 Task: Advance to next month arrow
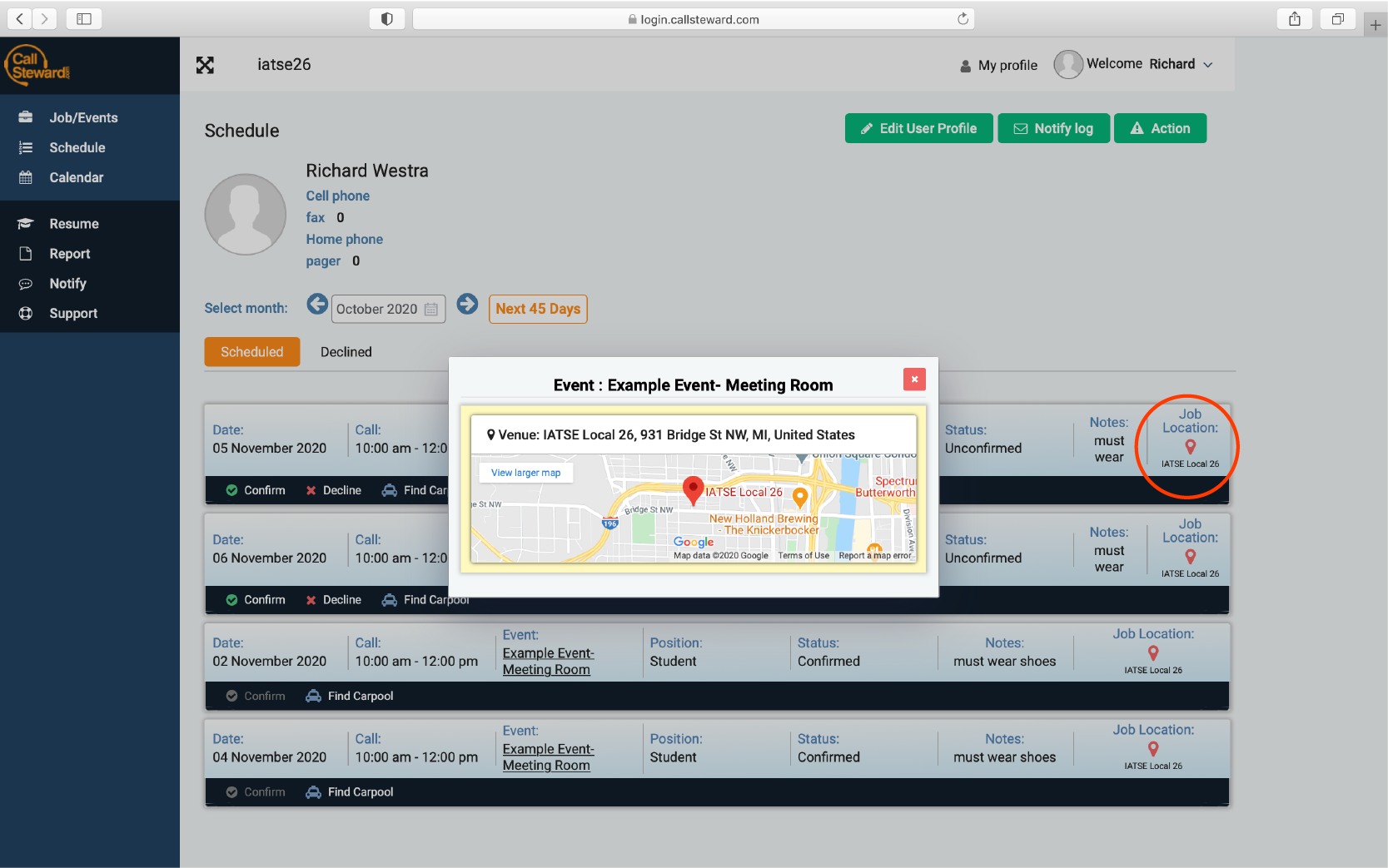pyautogui.click(x=467, y=305)
